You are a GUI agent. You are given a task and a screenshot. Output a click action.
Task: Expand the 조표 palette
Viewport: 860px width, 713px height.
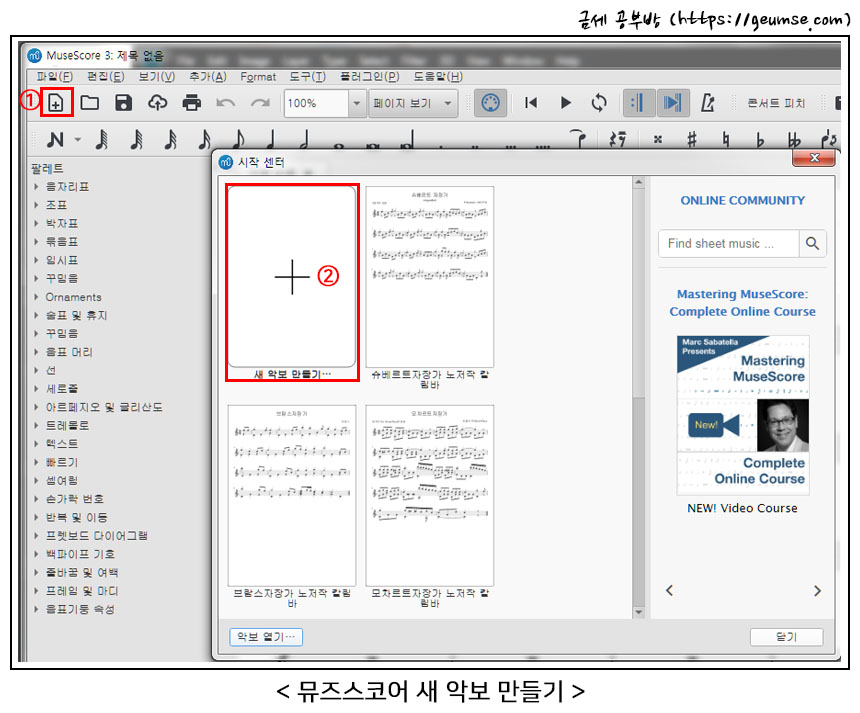tap(36, 205)
